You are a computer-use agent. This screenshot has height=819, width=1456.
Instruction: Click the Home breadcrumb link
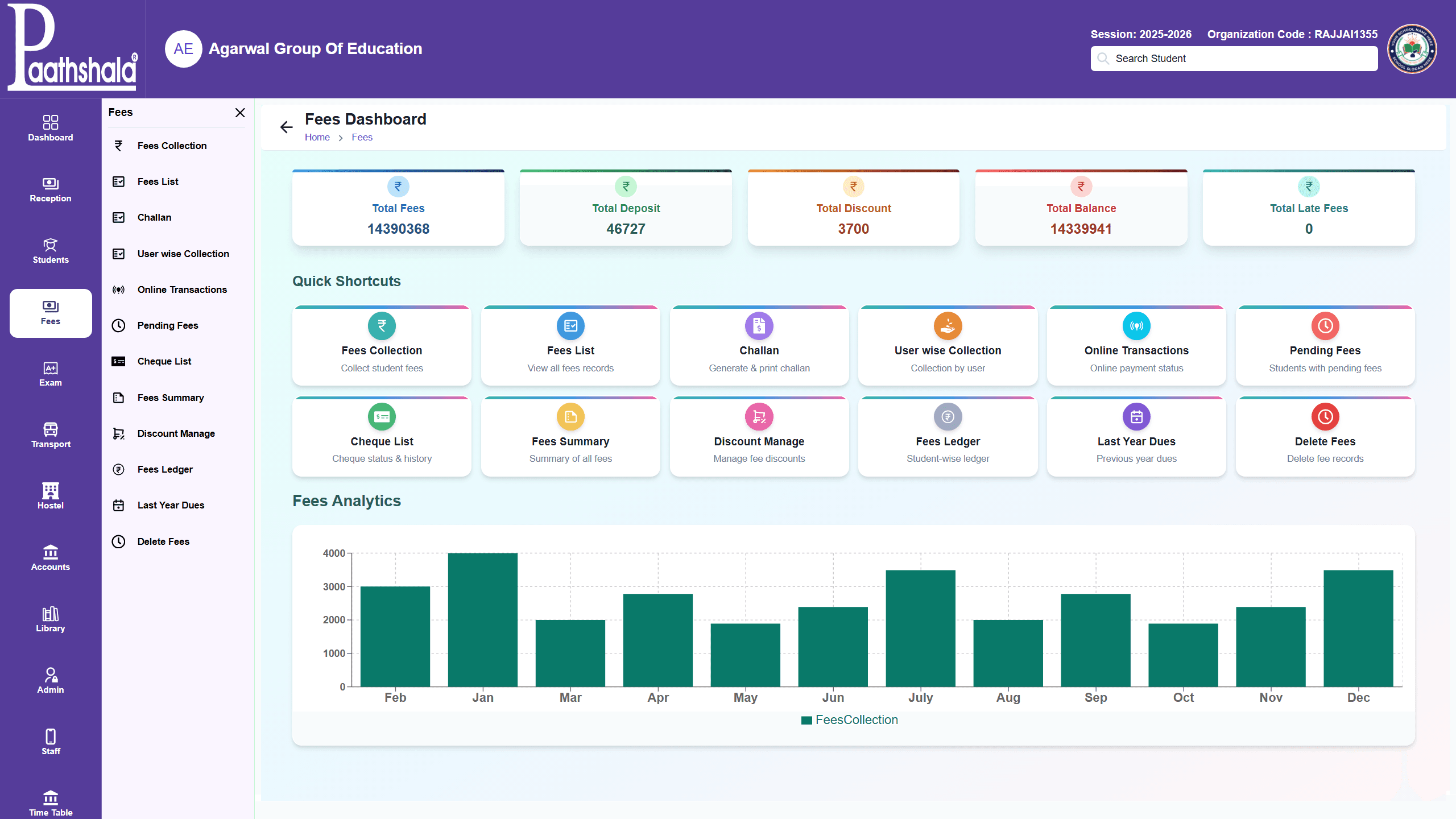(317, 137)
